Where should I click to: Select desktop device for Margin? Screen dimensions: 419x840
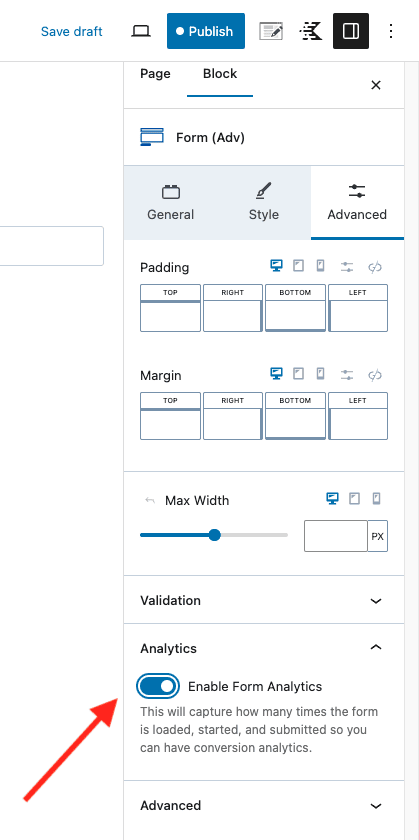pos(276,374)
